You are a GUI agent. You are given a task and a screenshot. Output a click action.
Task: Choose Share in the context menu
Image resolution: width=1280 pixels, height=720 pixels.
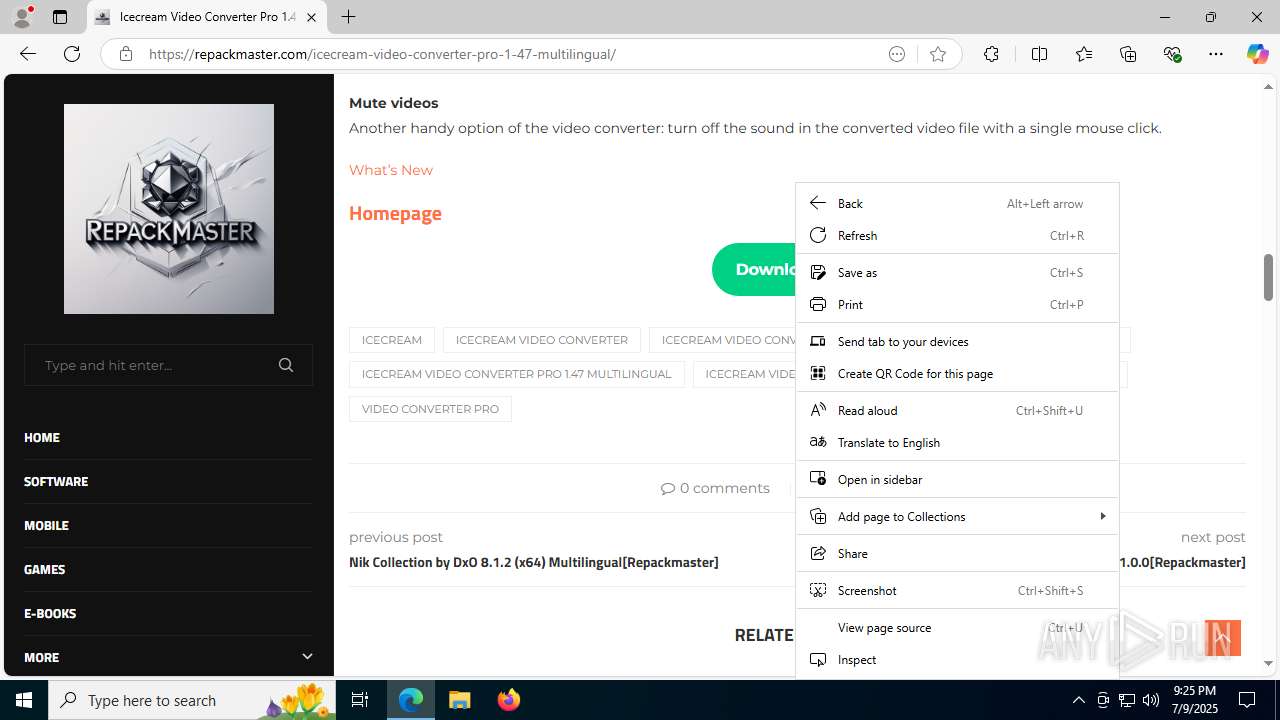(957, 553)
